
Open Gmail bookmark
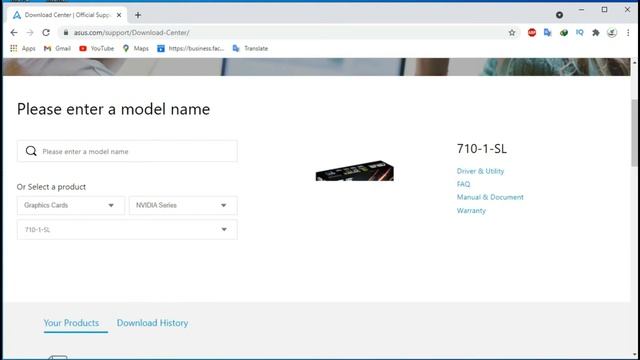57,48
